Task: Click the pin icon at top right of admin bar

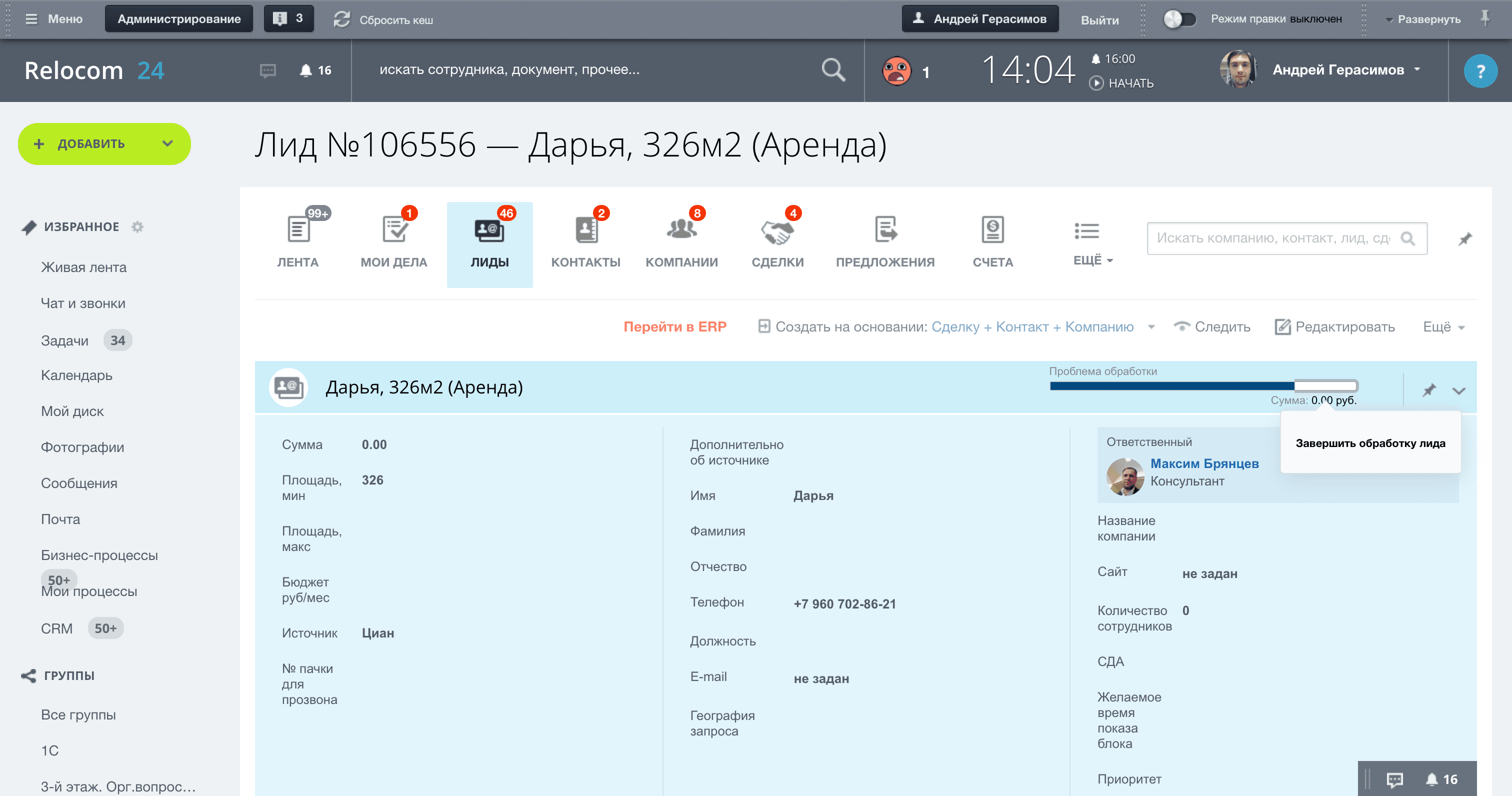Action: 1485,18
